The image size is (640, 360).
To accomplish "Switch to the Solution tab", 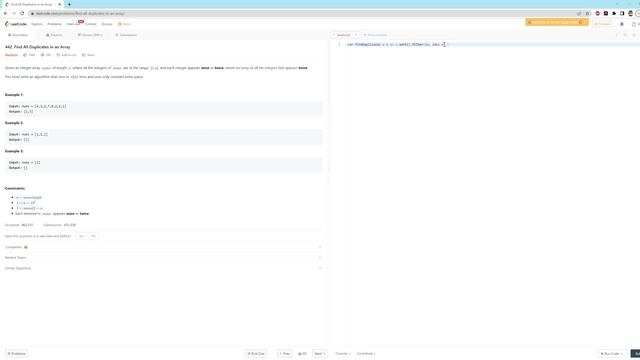I will point(54,35).
